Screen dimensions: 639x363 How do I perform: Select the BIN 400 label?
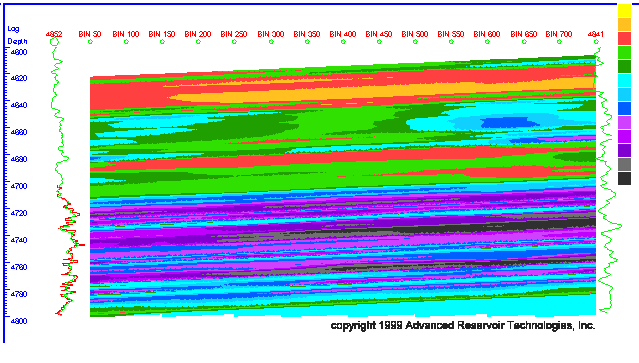click(x=343, y=34)
